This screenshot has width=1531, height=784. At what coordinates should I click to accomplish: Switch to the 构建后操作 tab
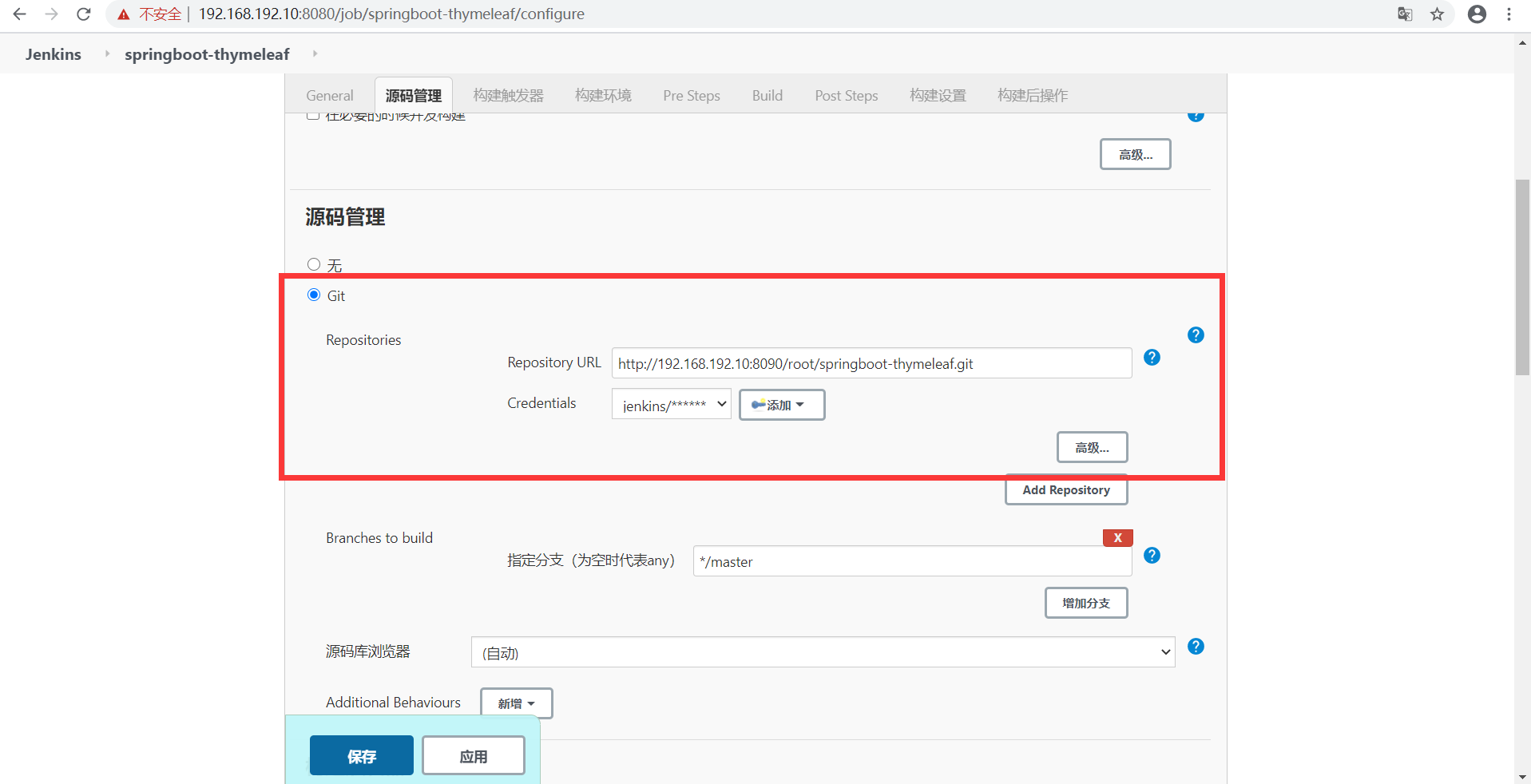1032,96
